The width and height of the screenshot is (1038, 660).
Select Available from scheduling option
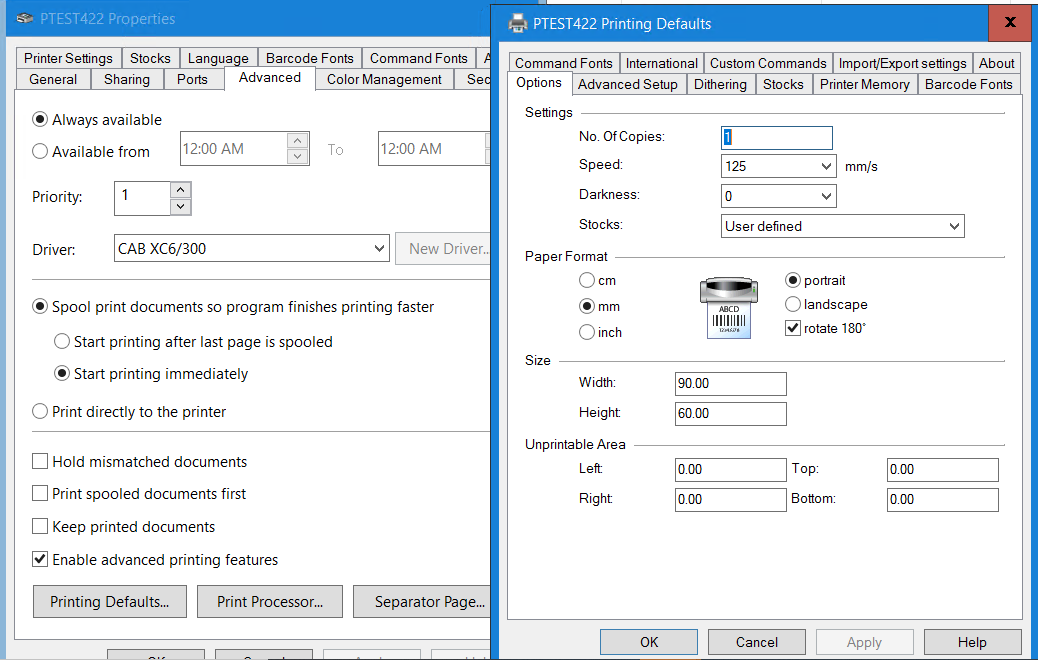pos(38,152)
